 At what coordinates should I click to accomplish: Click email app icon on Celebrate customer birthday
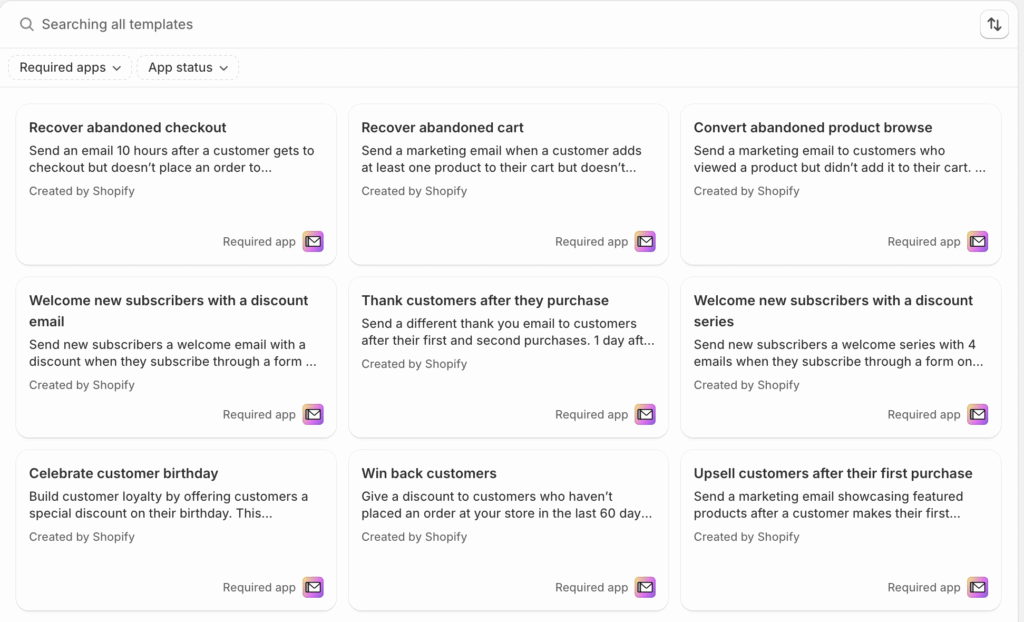point(313,587)
